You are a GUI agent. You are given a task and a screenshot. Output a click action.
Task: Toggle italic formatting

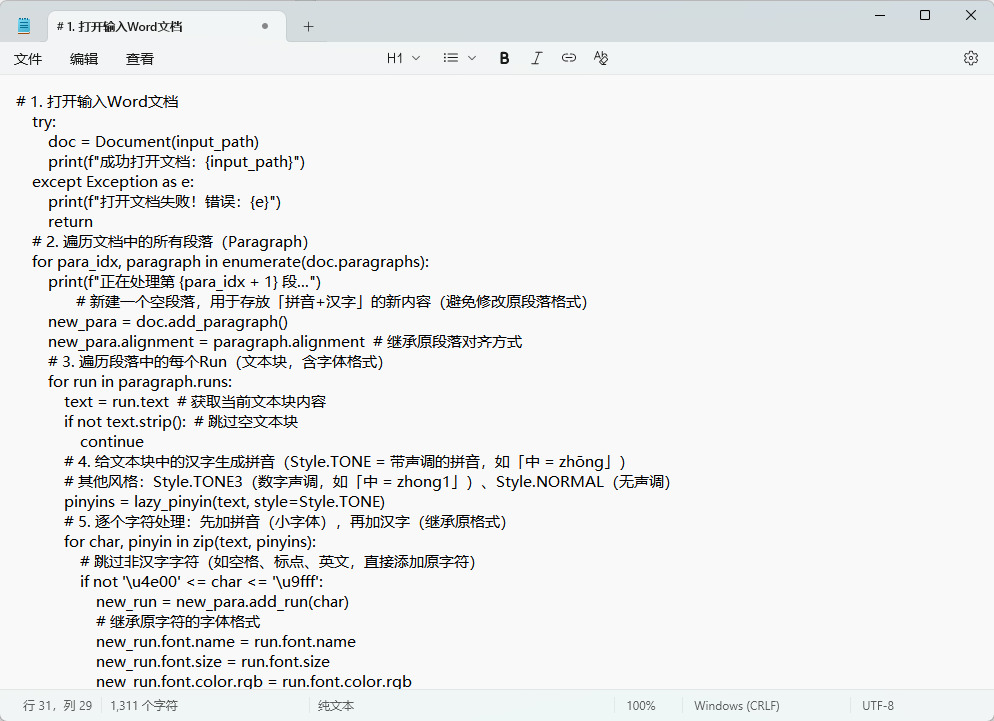pos(536,58)
